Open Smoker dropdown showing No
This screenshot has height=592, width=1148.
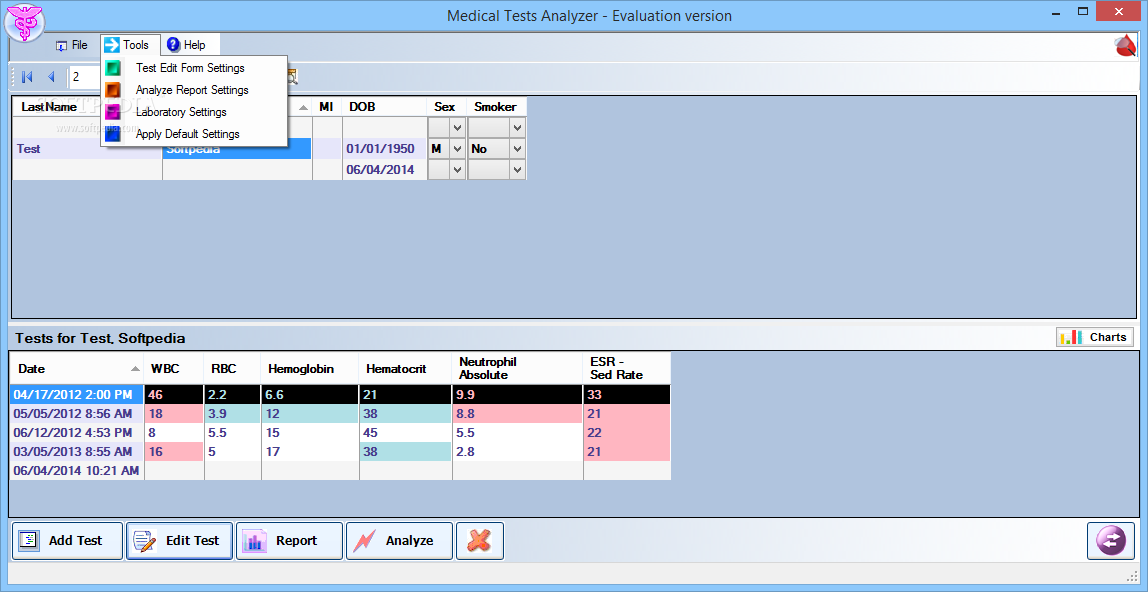pos(518,149)
